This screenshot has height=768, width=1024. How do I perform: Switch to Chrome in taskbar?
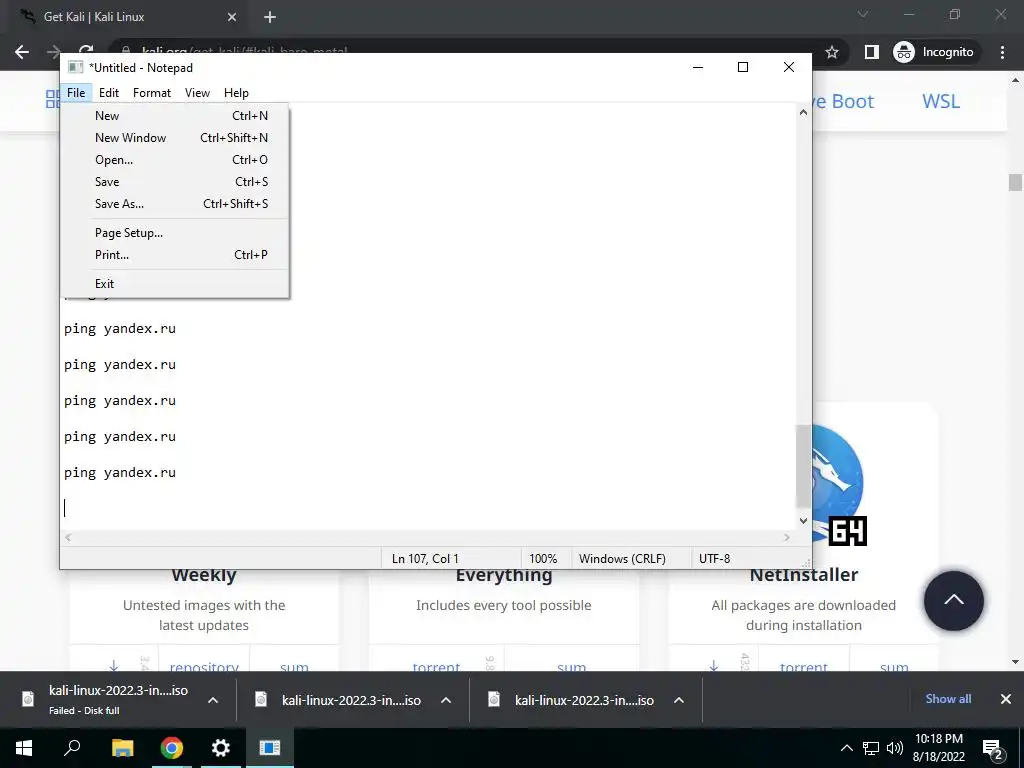172,748
